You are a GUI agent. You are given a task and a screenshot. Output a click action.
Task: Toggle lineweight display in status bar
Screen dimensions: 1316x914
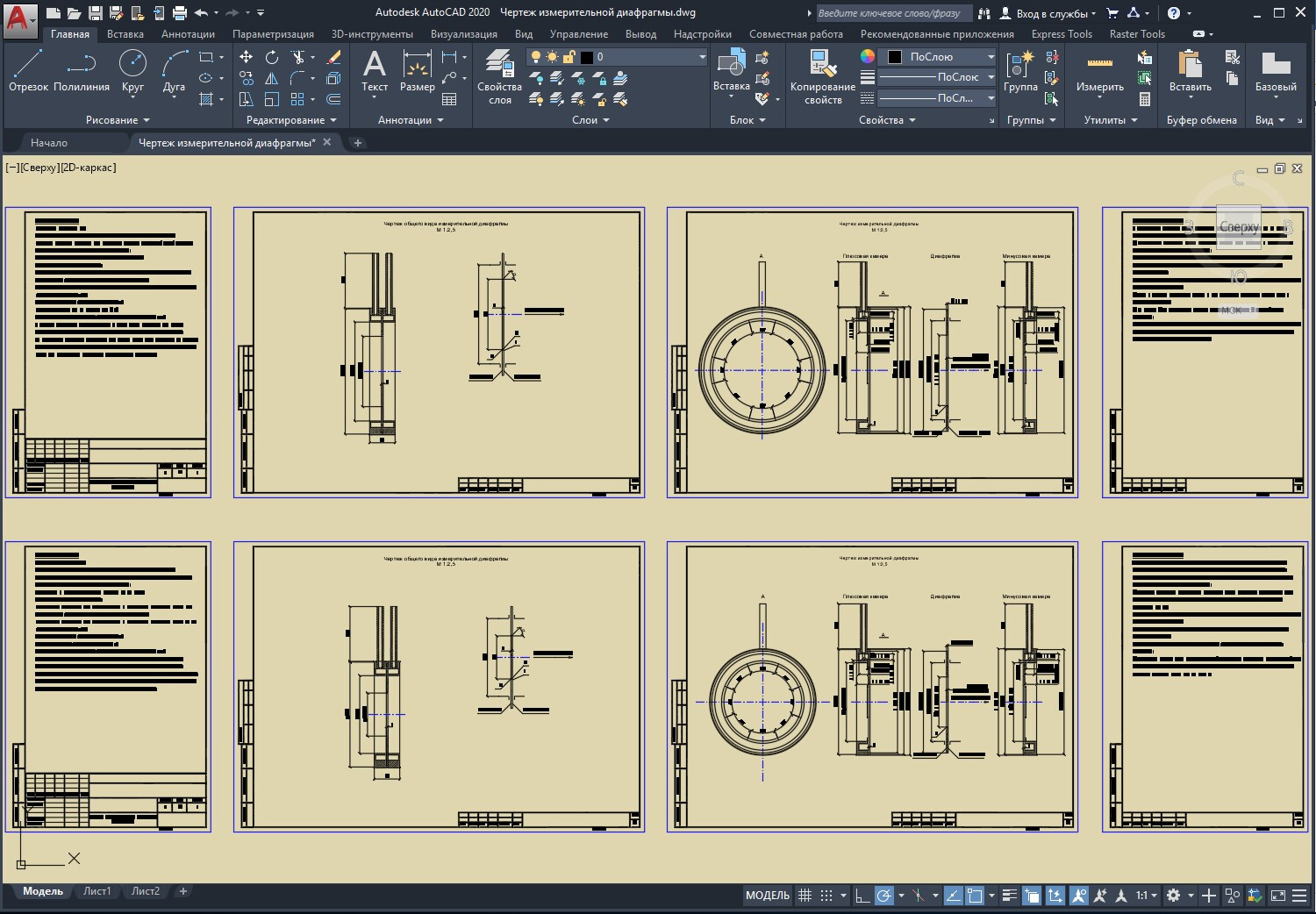tap(1010, 896)
